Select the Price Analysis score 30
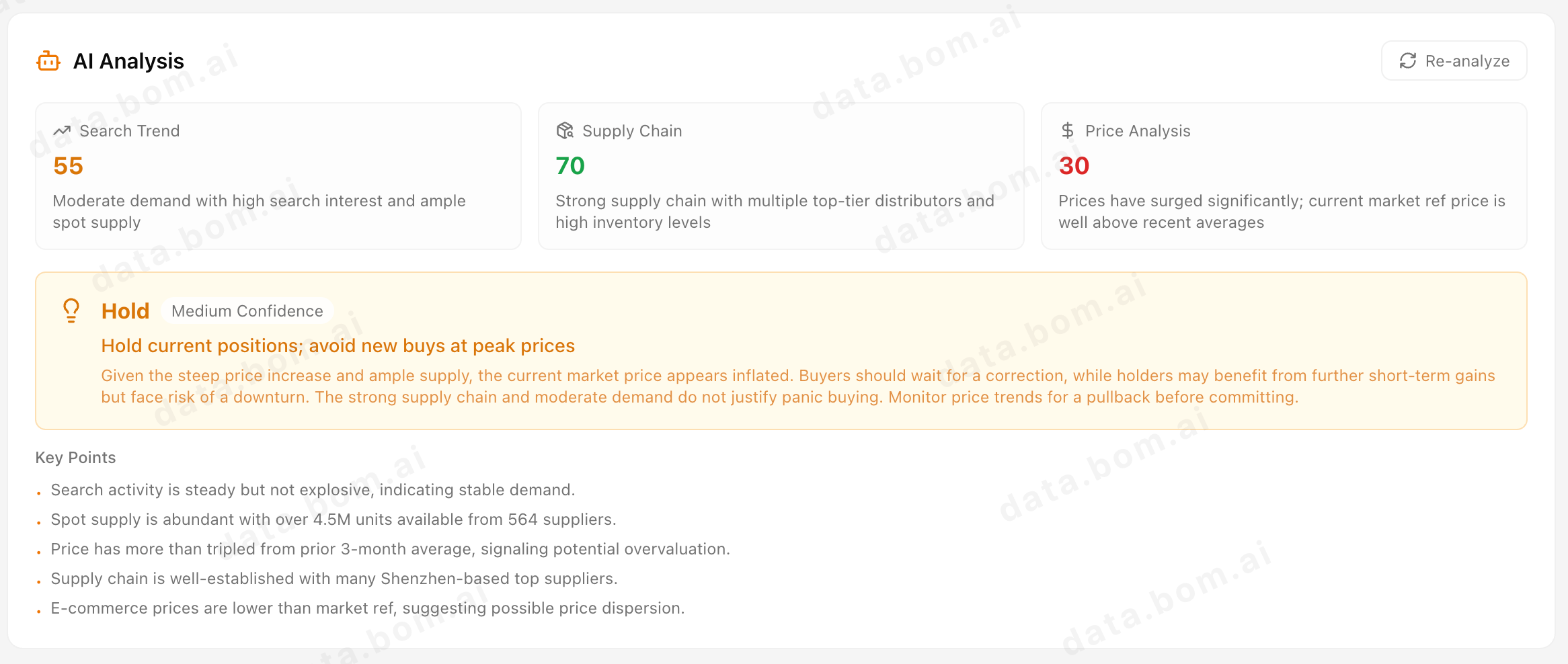Image resolution: width=1568 pixels, height=664 pixels. pos(1074,165)
